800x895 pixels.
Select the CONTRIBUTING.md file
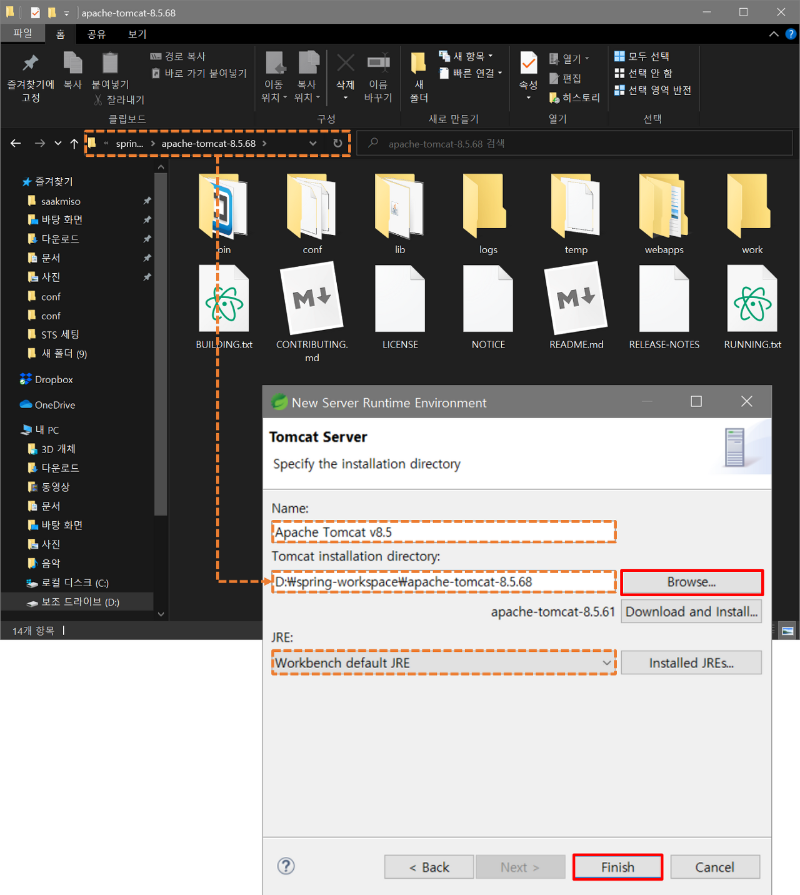click(312, 313)
